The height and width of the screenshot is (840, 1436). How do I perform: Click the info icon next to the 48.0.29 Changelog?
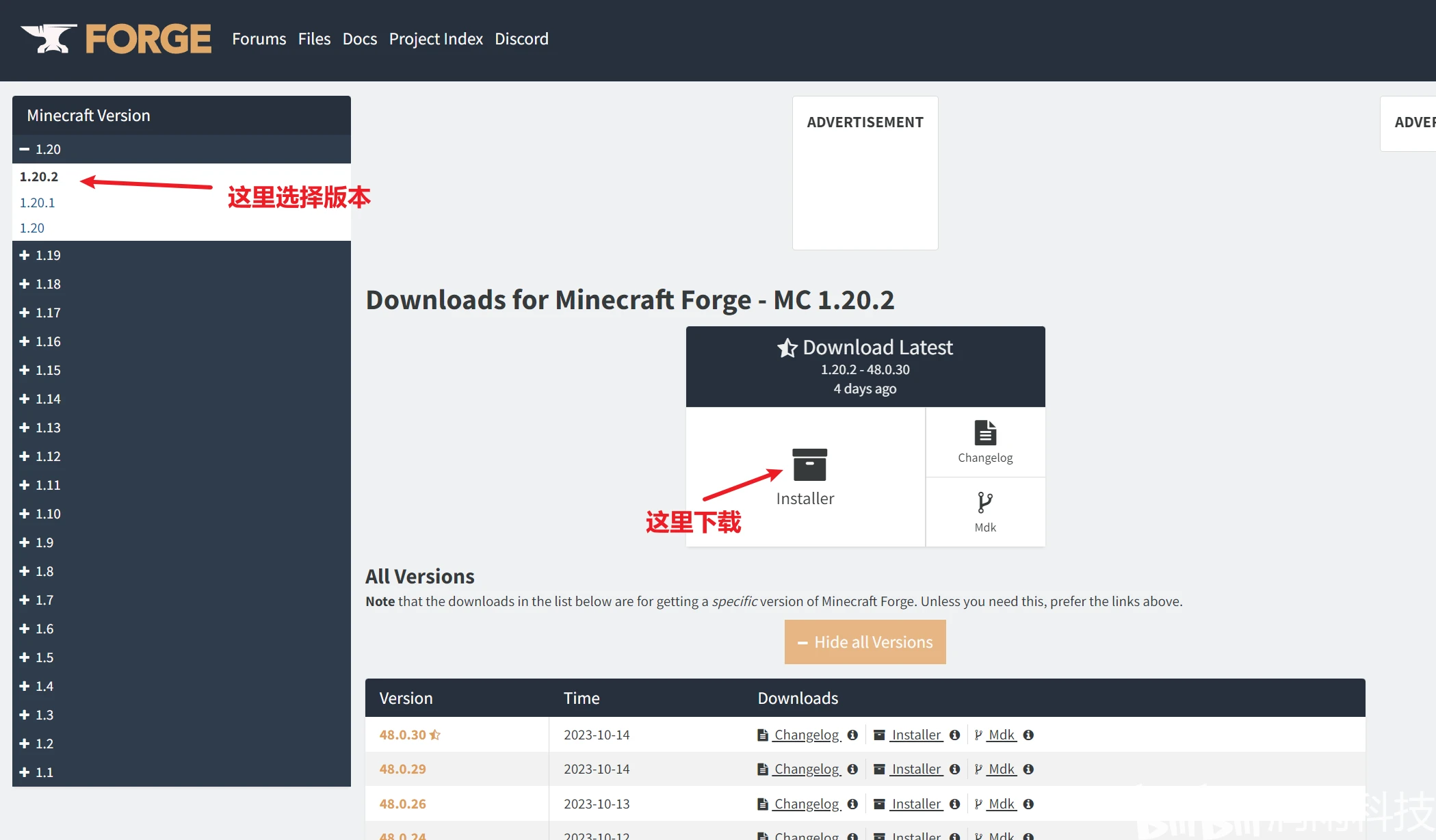852,769
